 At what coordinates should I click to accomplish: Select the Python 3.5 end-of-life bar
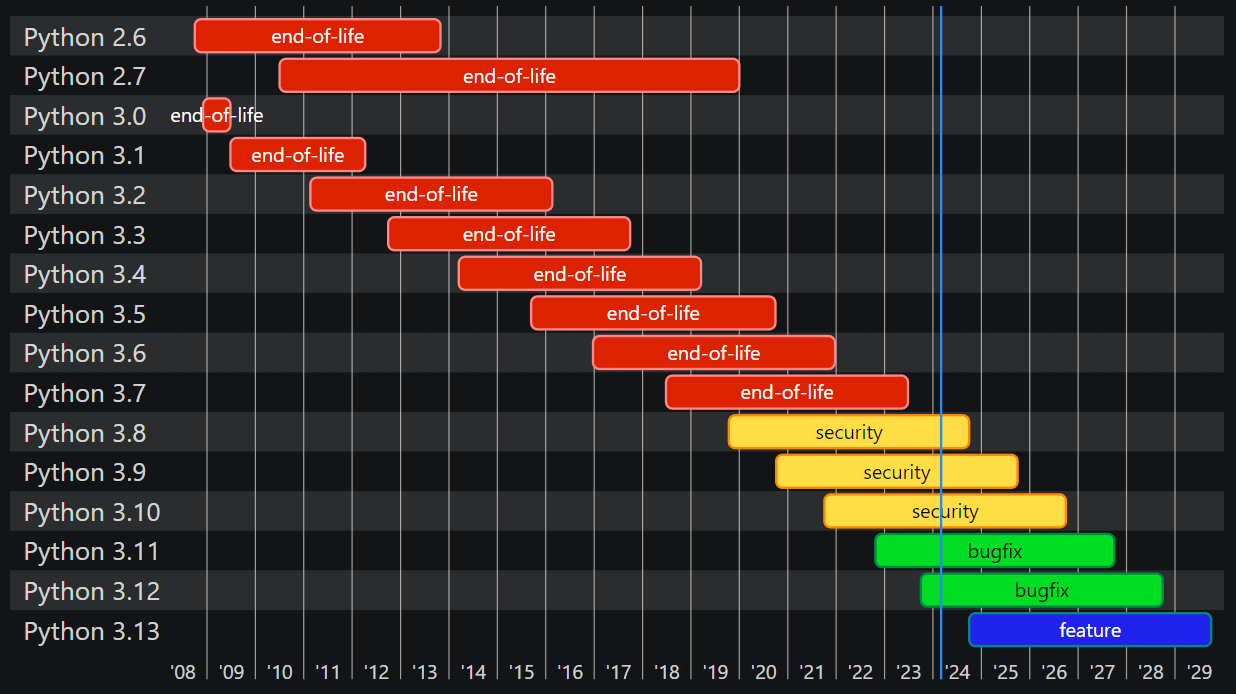tap(653, 313)
